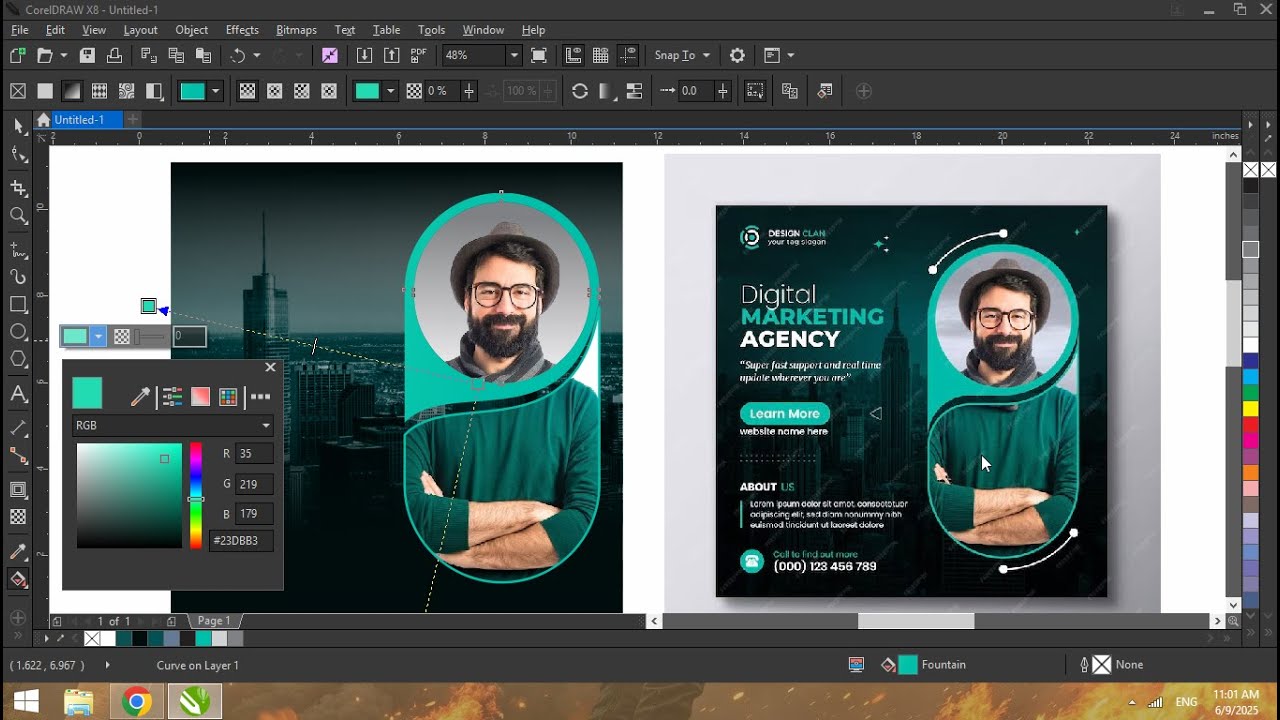Click more options ellipsis in color popup
Image resolution: width=1280 pixels, height=720 pixels.
[260, 397]
